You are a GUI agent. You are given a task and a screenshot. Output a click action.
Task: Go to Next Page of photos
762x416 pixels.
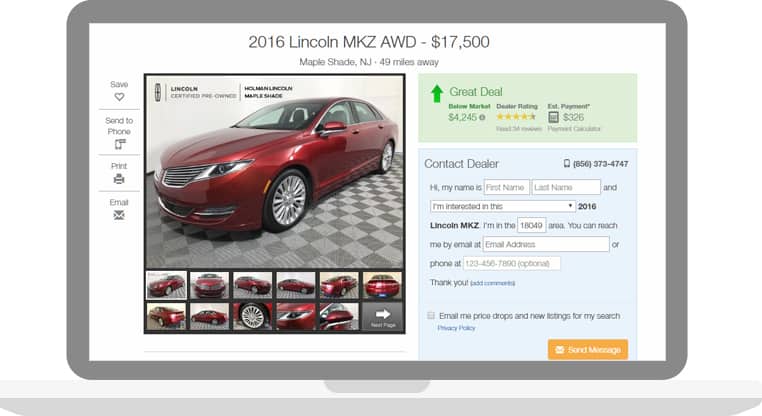(382, 317)
